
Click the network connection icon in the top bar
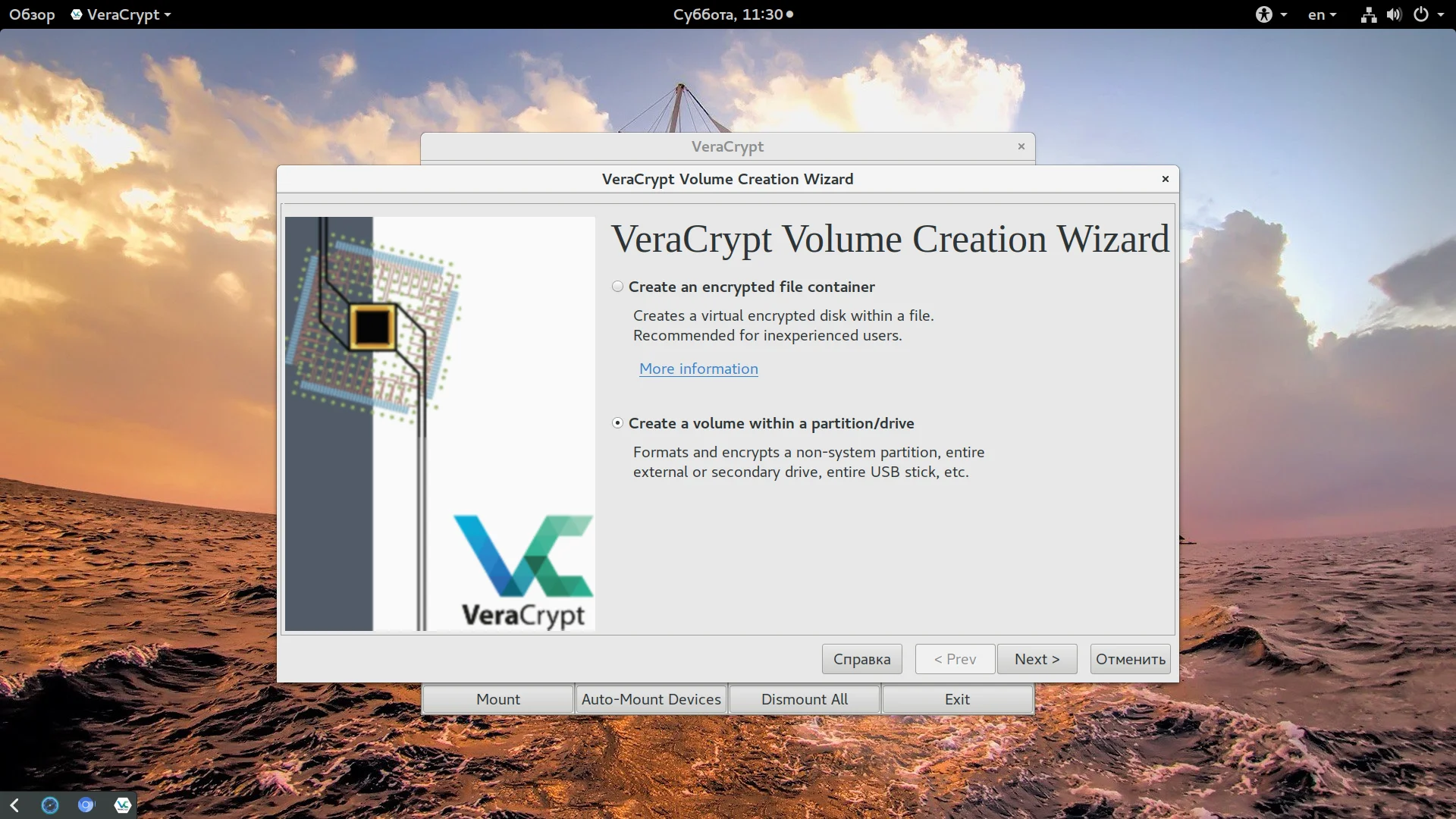pos(1368,14)
